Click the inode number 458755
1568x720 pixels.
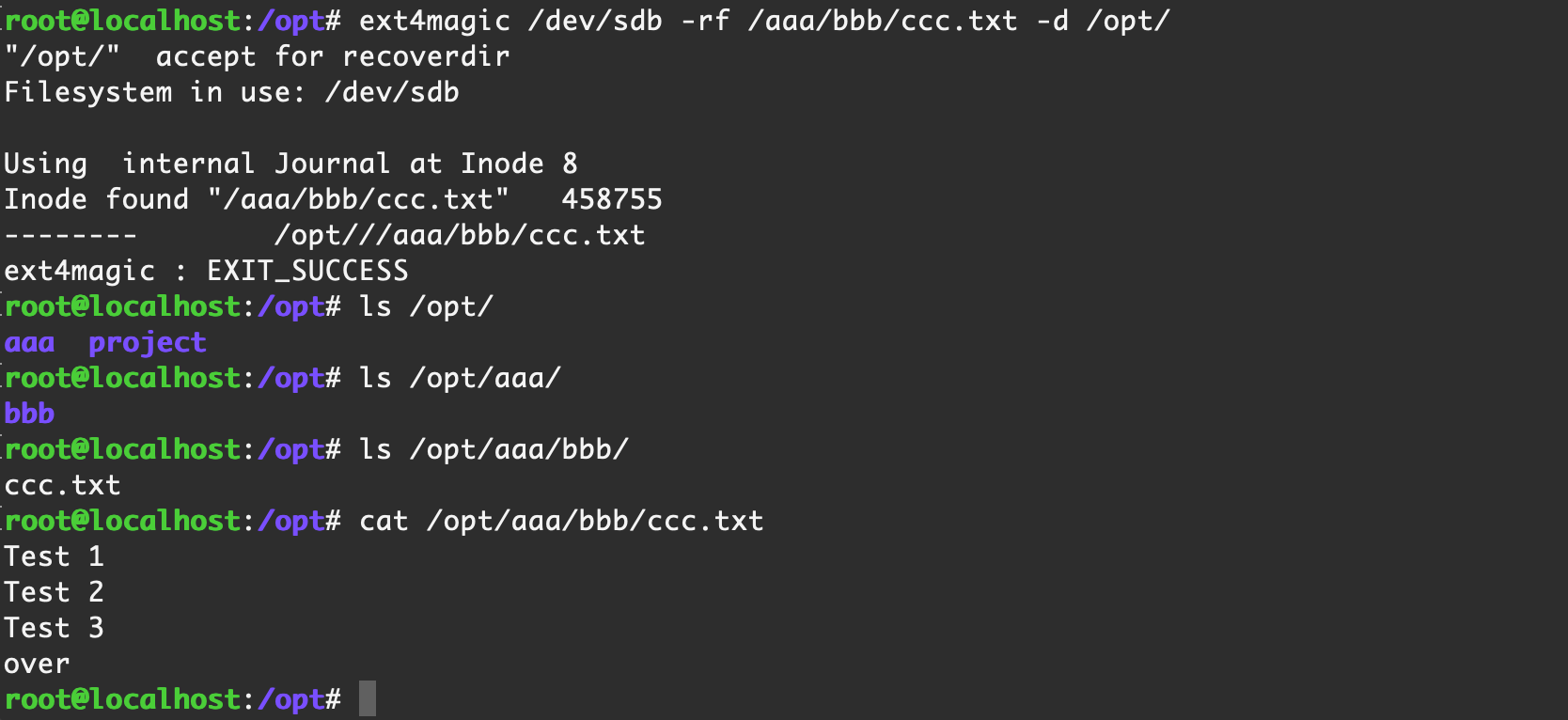(611, 199)
